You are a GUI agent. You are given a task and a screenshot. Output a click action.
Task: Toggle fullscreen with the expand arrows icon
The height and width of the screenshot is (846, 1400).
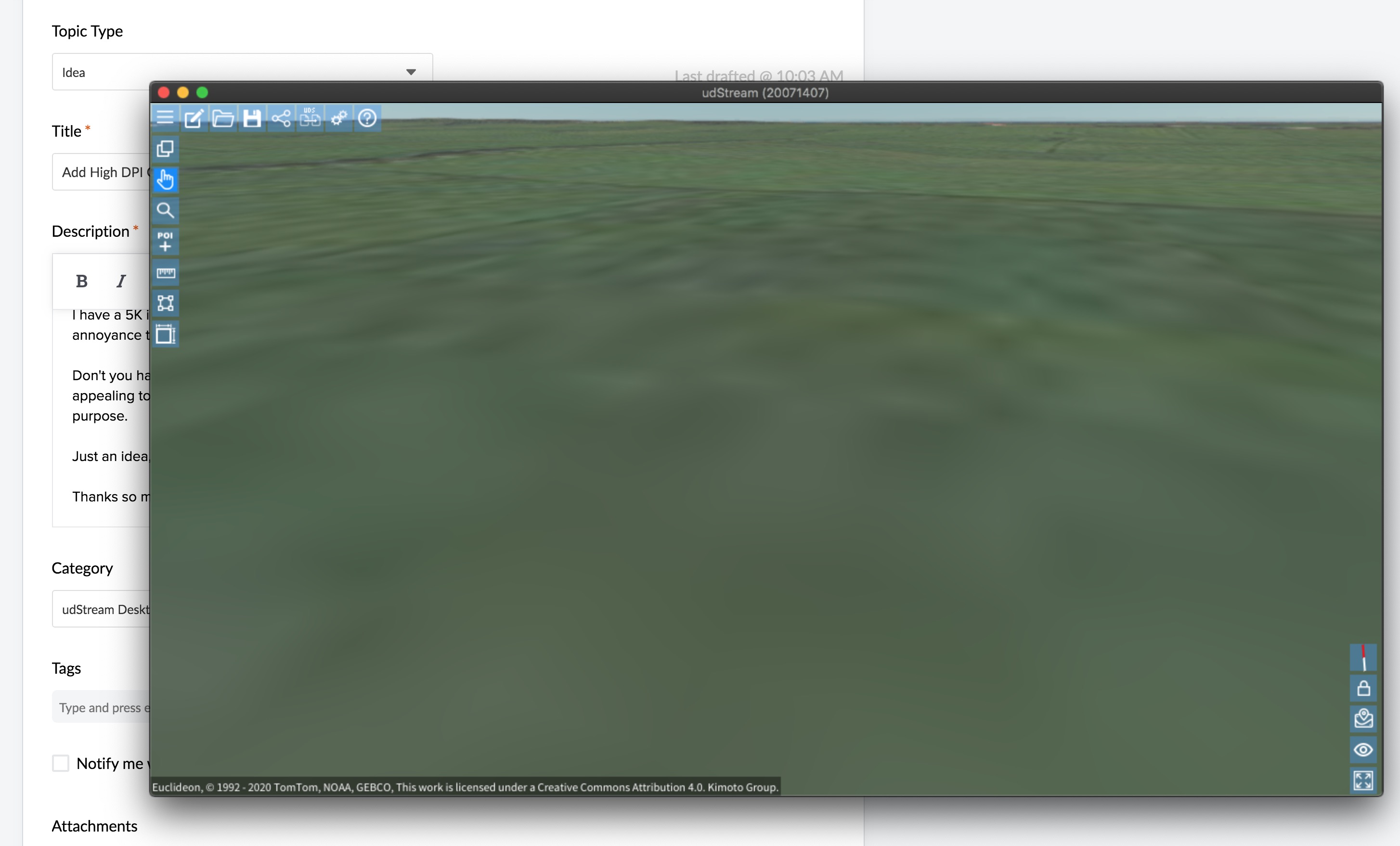pos(1363,780)
